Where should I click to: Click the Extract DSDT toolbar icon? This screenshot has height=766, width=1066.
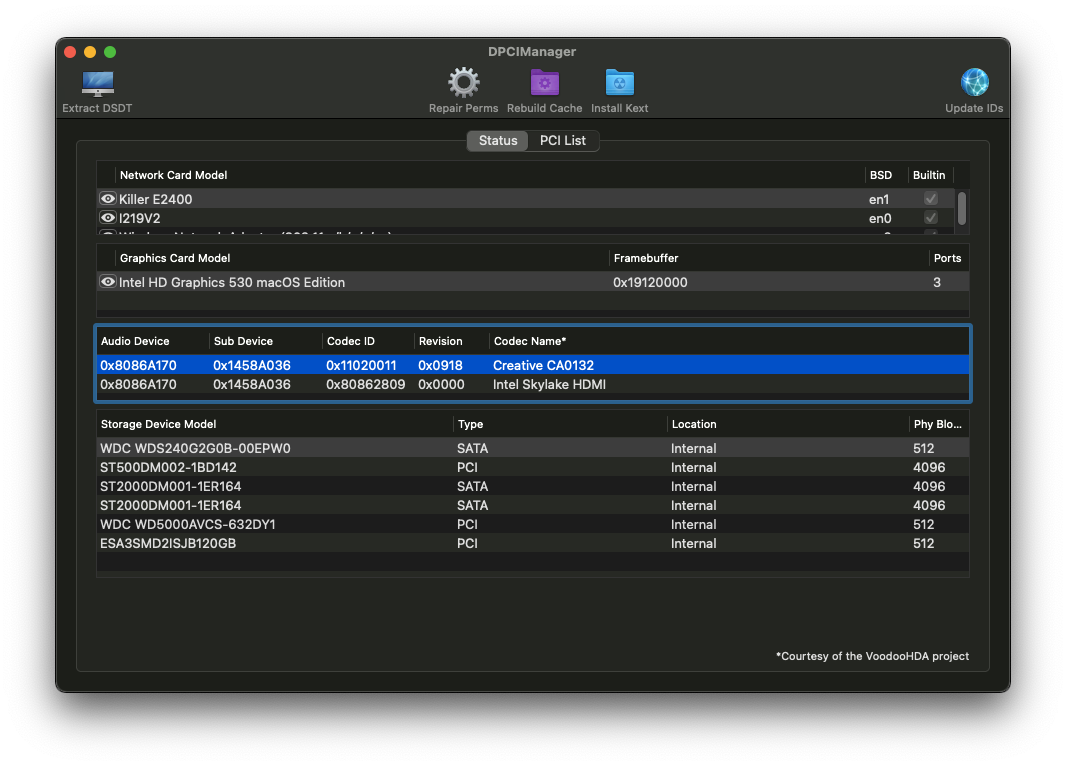97,84
